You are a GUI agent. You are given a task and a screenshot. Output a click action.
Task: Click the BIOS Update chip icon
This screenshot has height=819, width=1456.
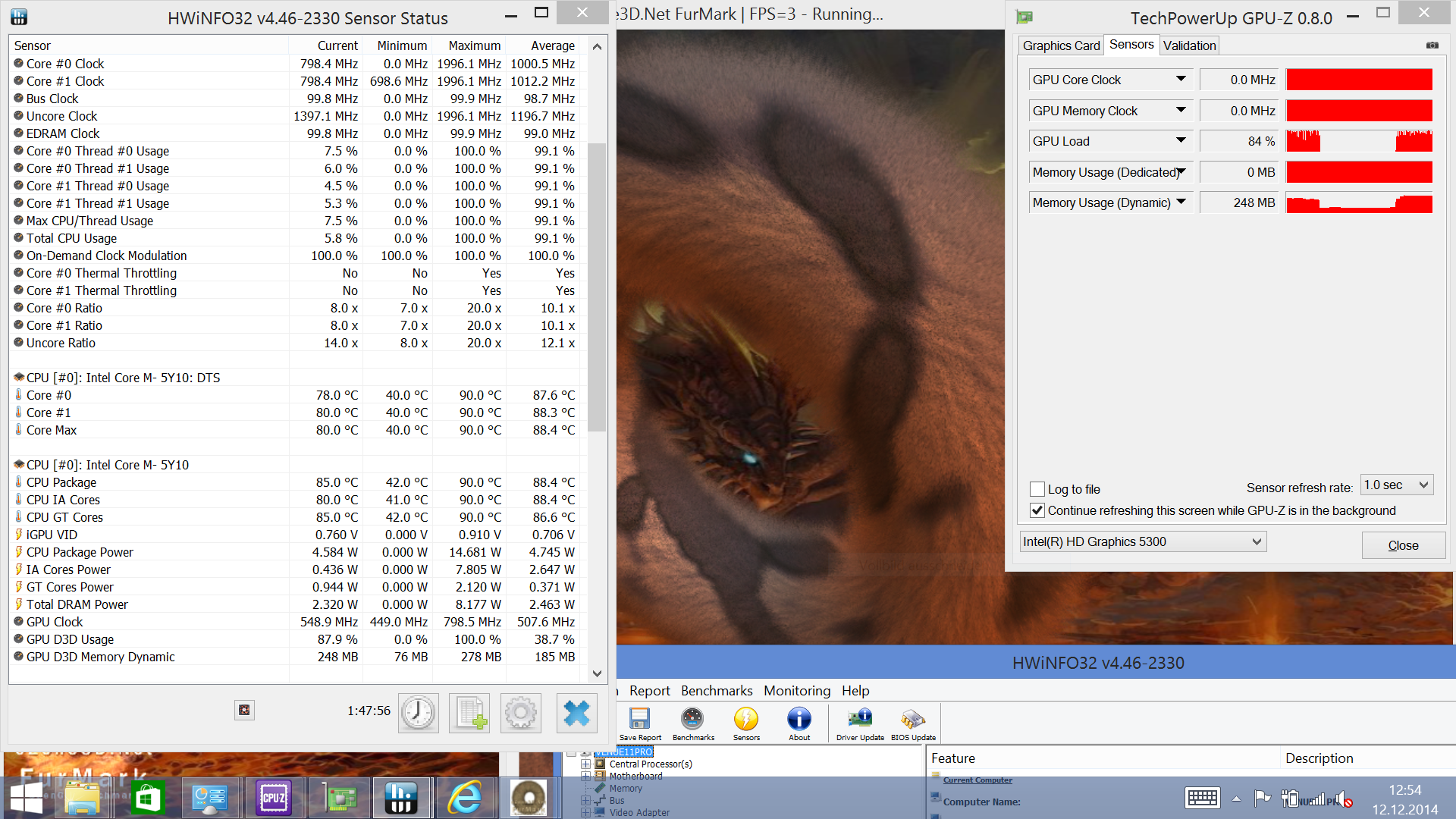click(x=913, y=719)
